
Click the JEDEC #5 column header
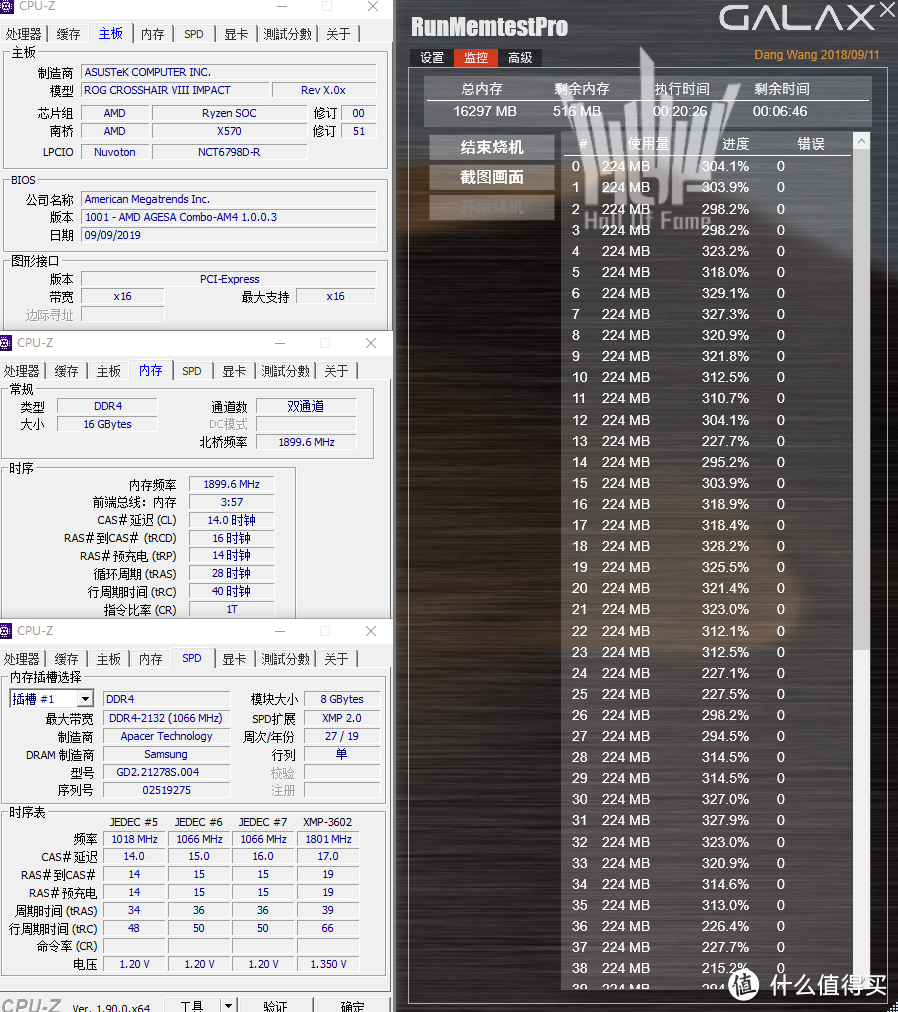(x=134, y=822)
